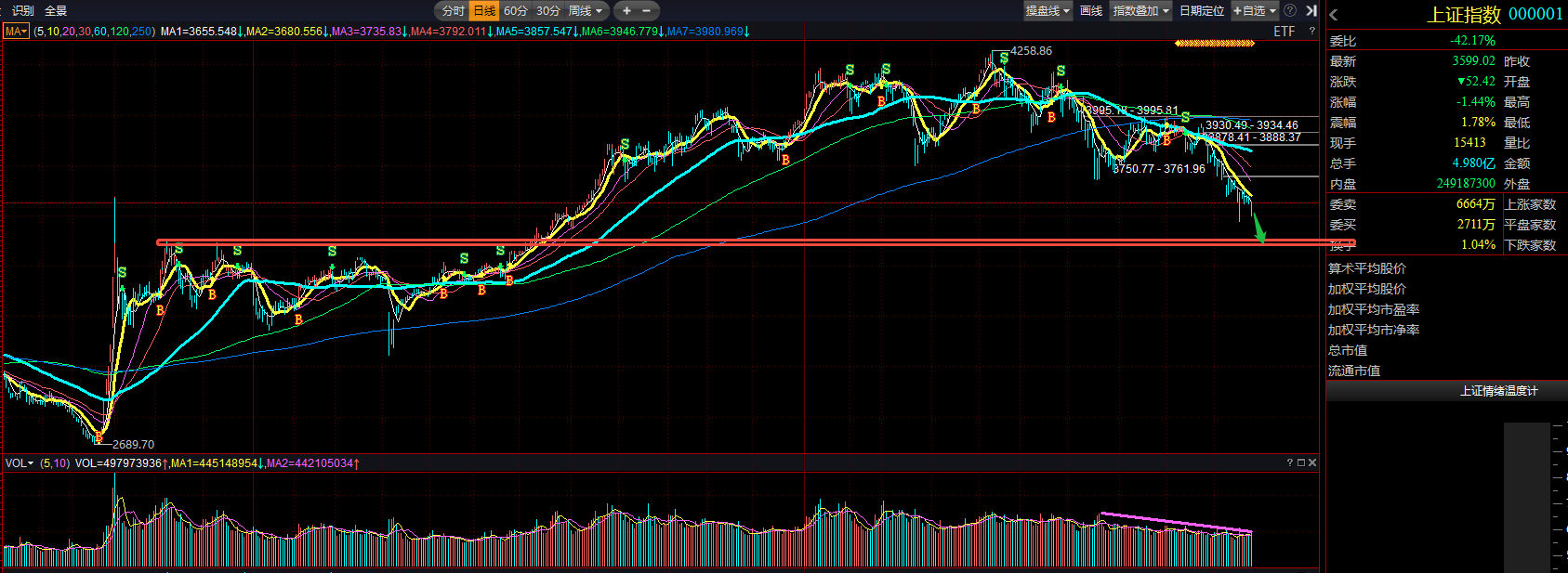Go back with the left chevron beside 上证指数

point(1334,15)
